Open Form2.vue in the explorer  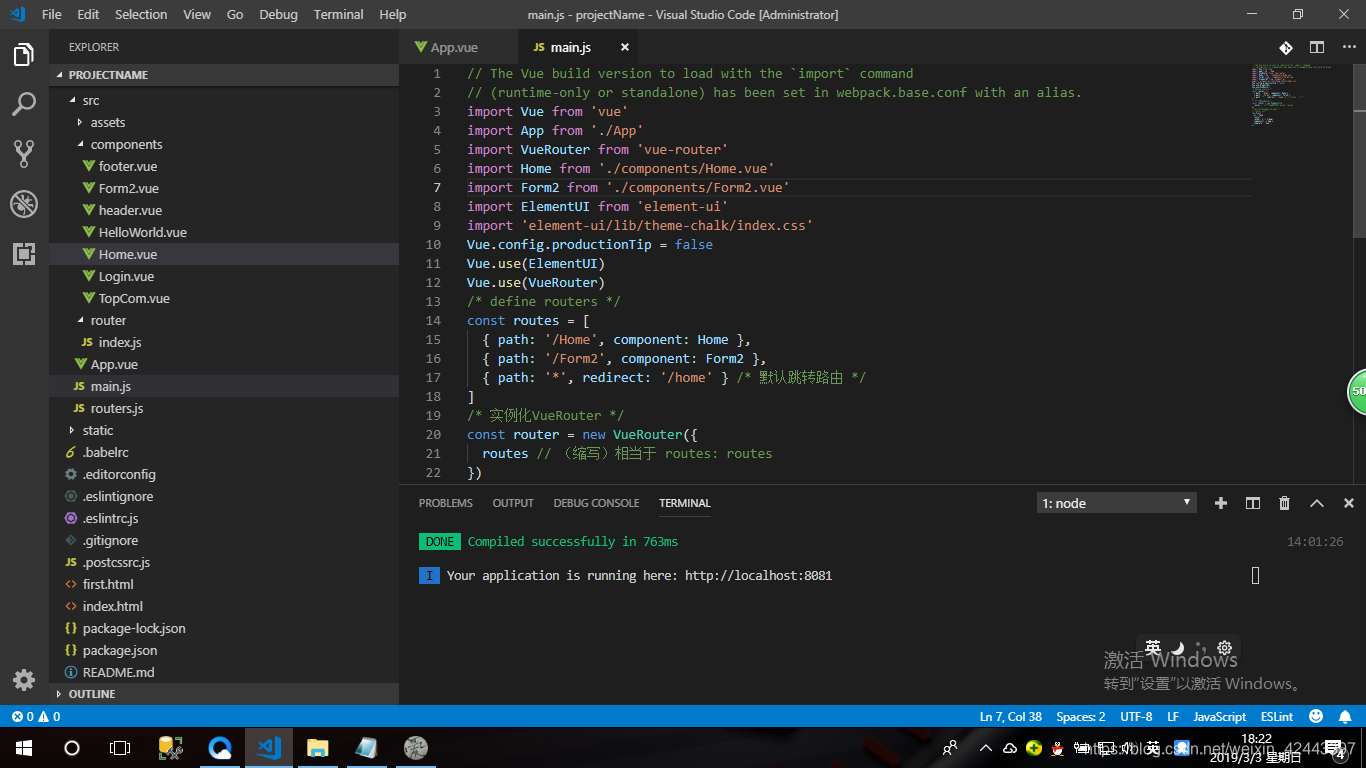tap(224, 189)
